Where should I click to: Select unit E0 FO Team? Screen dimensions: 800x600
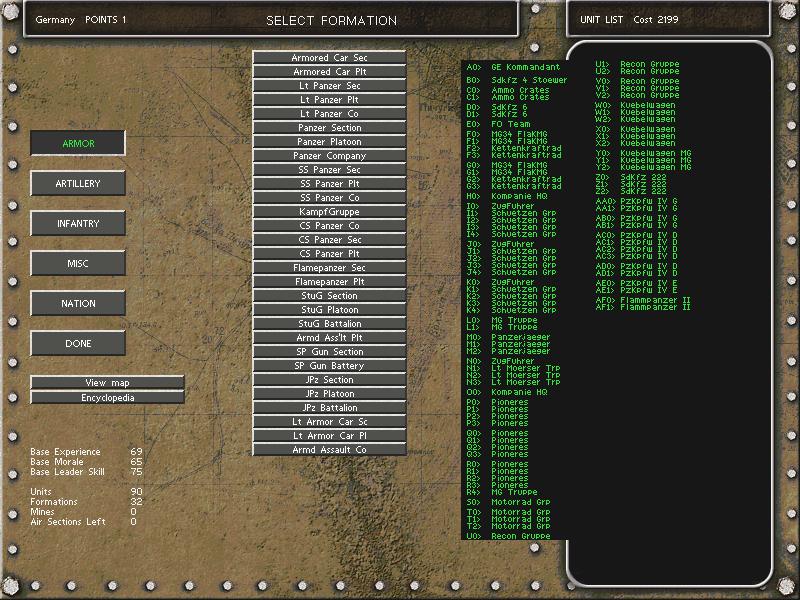click(498, 124)
